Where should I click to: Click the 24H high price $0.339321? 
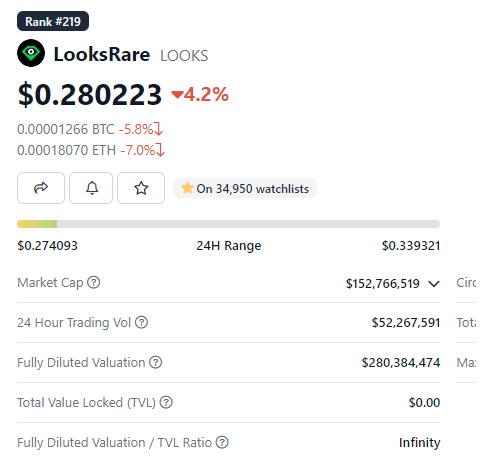411,246
